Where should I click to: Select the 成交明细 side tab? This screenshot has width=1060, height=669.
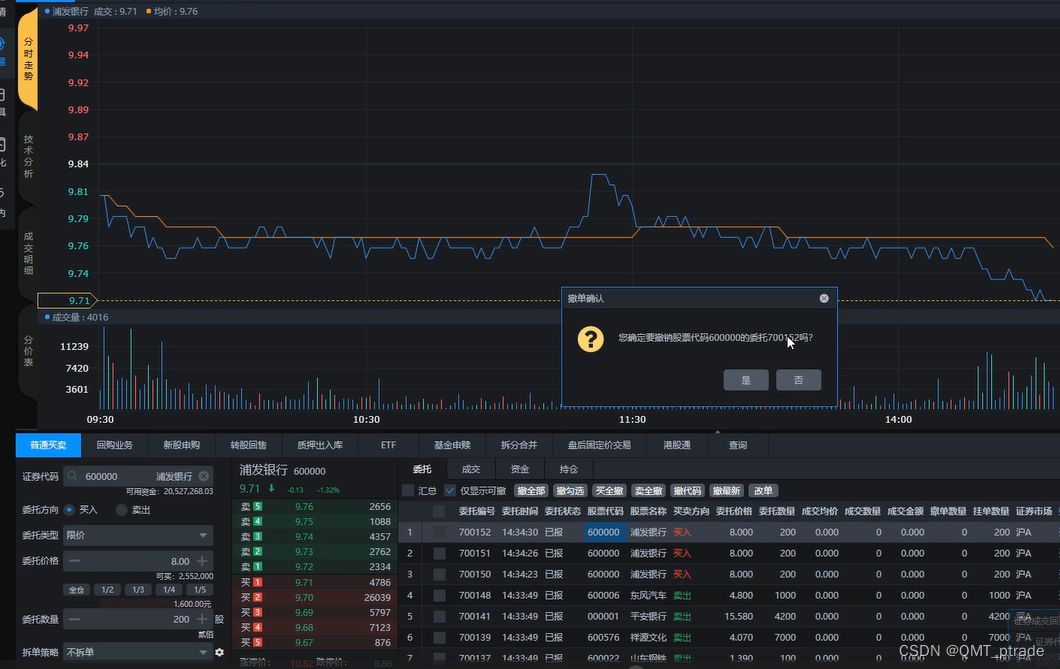(28, 253)
